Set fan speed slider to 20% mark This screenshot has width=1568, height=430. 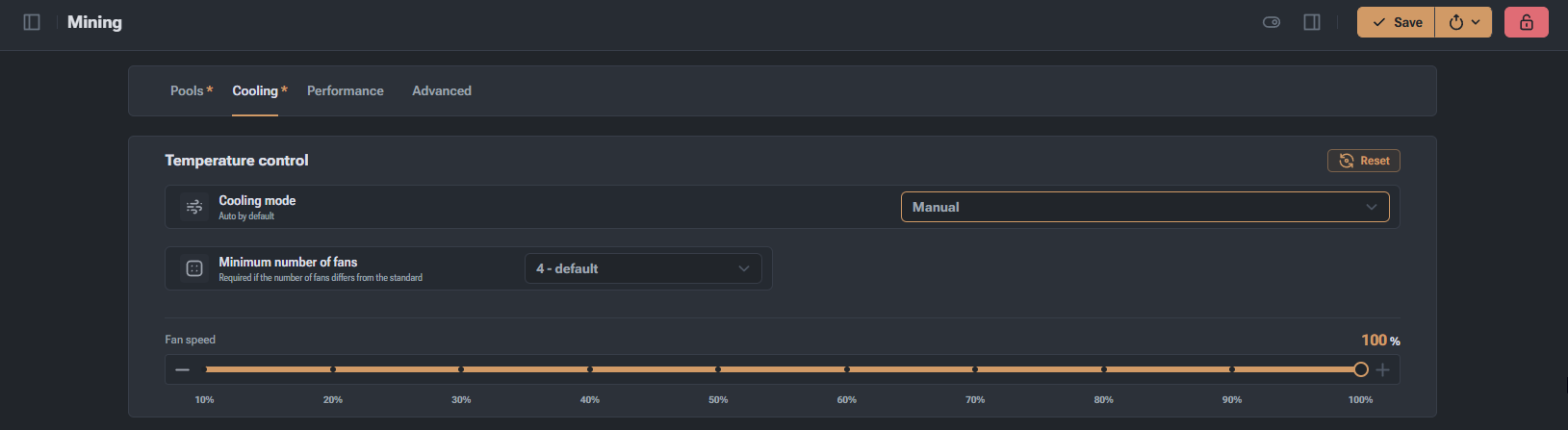pos(333,369)
